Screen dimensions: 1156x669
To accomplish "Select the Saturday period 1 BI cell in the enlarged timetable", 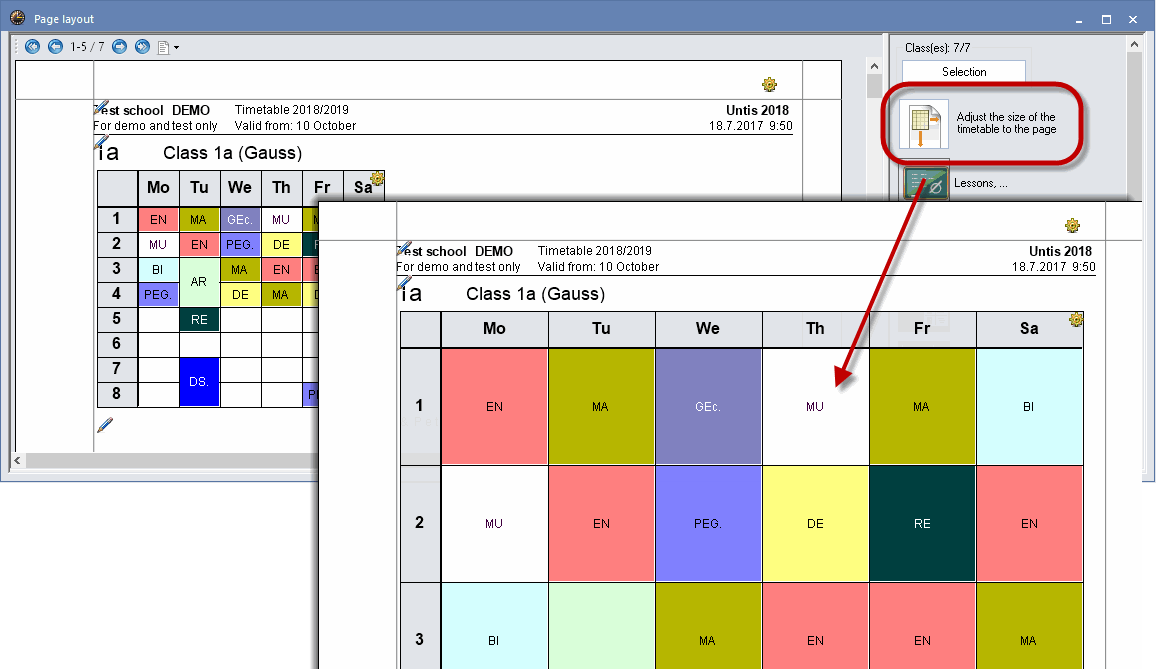I will (x=1029, y=406).
